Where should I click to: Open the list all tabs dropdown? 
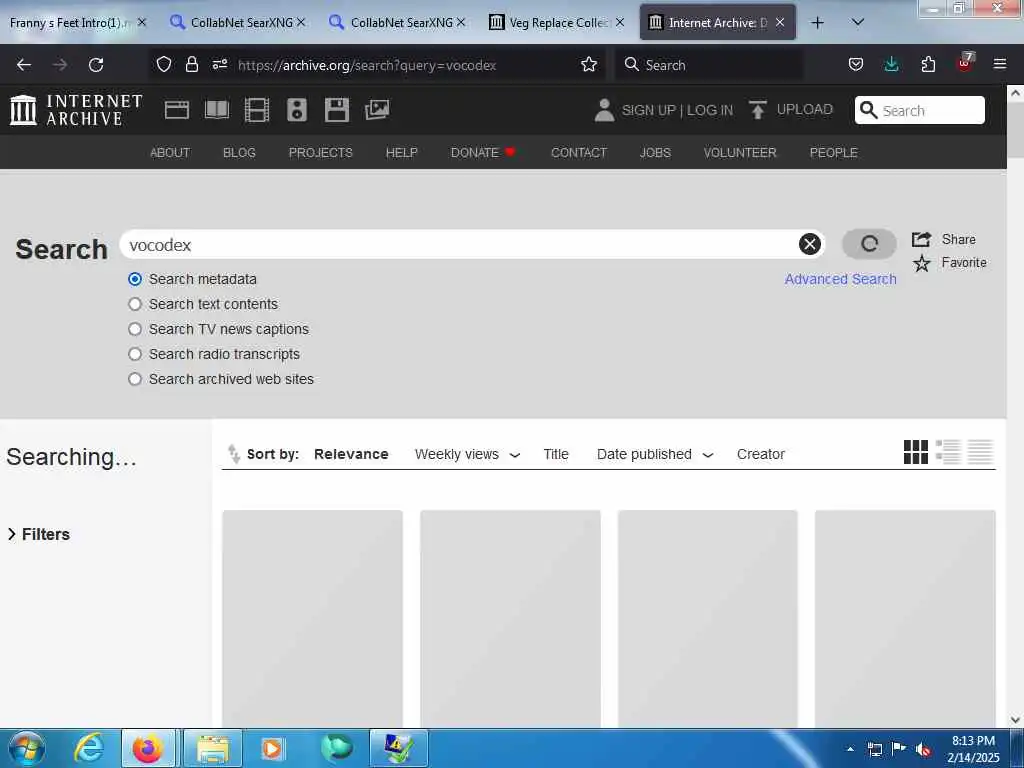click(x=858, y=22)
